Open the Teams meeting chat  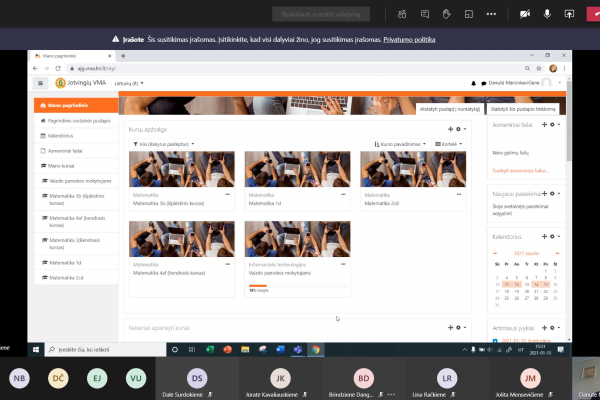[425, 15]
